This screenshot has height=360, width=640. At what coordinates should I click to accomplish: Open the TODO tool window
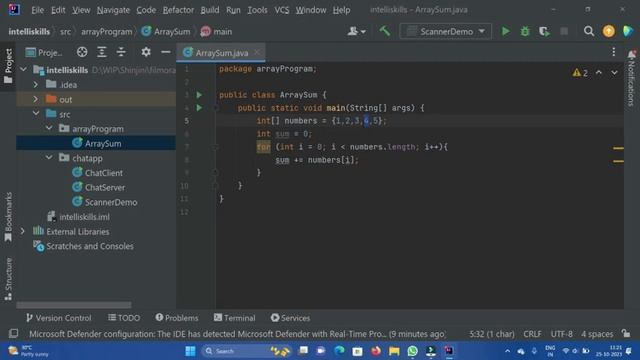coord(124,318)
